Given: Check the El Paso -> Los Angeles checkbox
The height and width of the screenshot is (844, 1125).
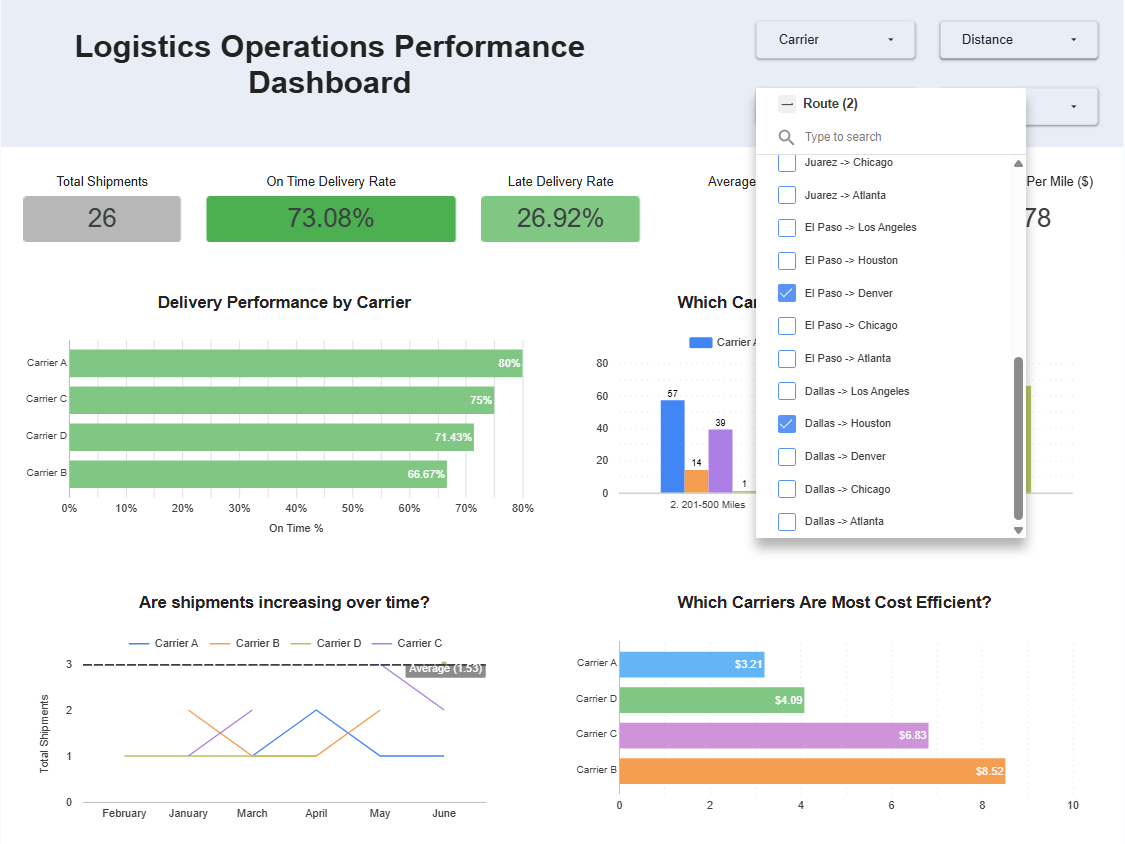Looking at the screenshot, I should tap(787, 228).
